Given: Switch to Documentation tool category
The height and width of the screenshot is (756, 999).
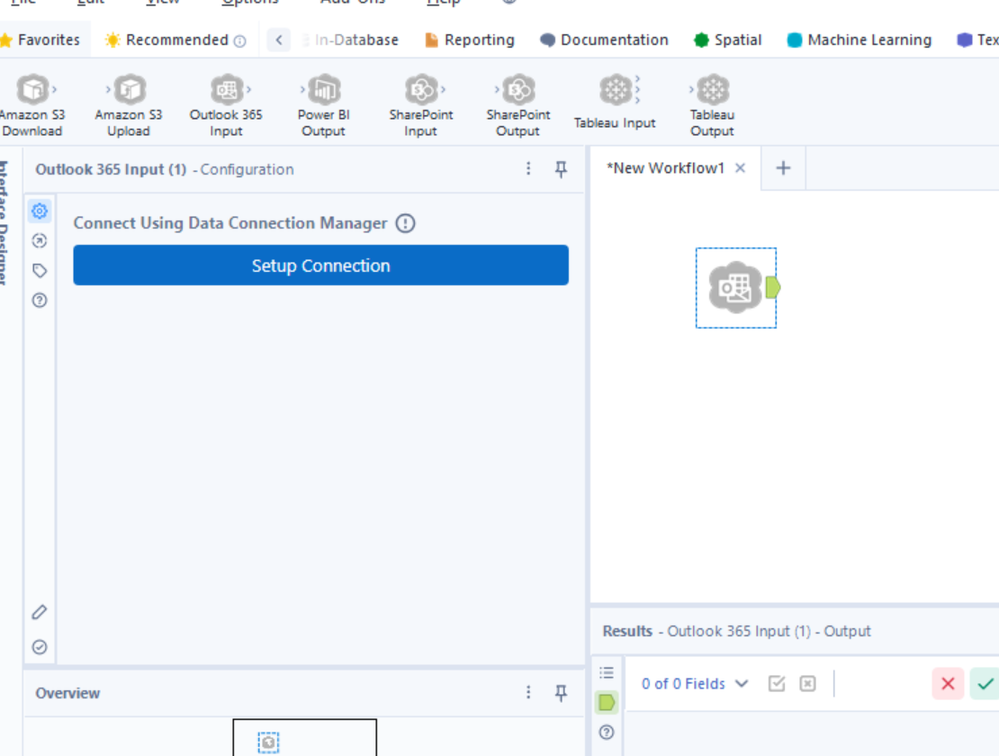Looking at the screenshot, I should (x=604, y=40).
